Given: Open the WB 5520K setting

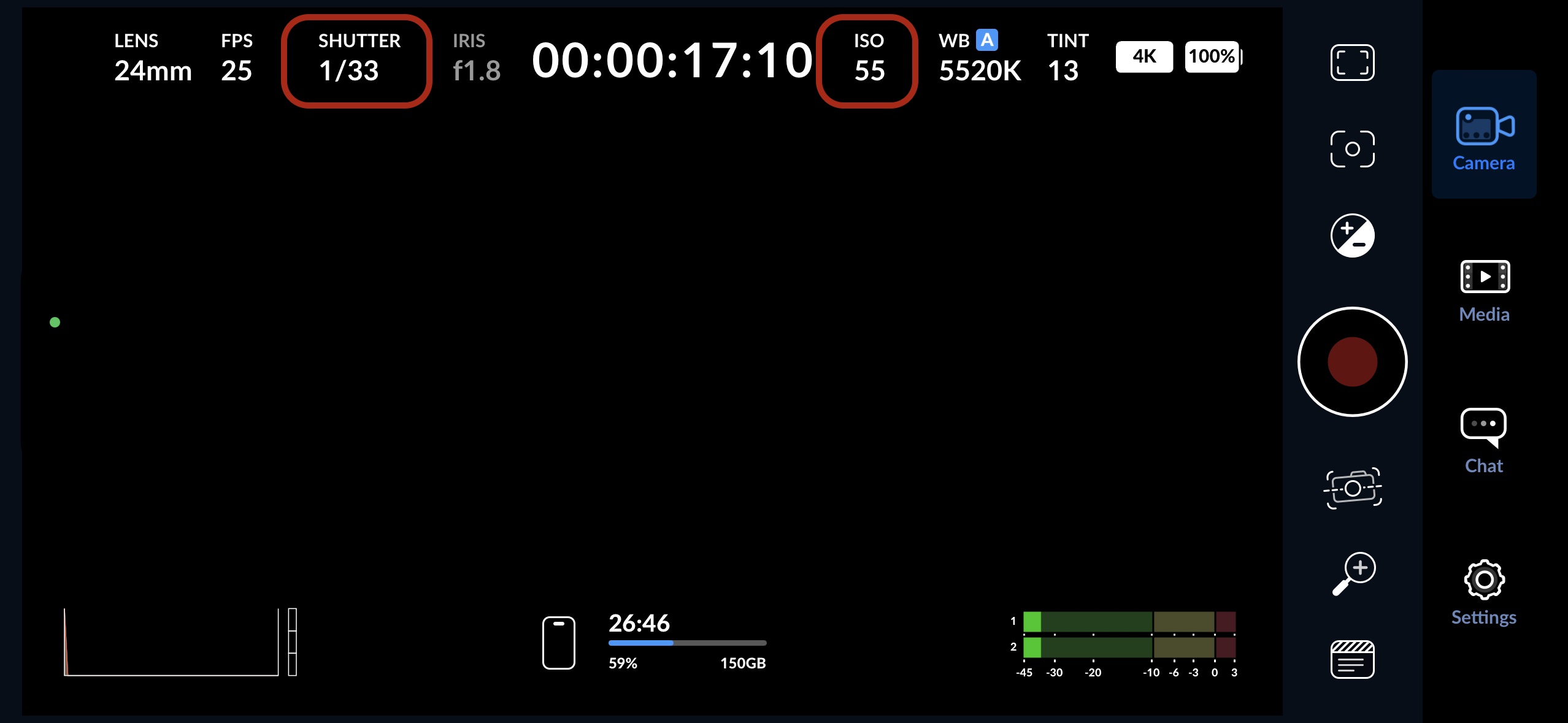Looking at the screenshot, I should click(x=980, y=59).
